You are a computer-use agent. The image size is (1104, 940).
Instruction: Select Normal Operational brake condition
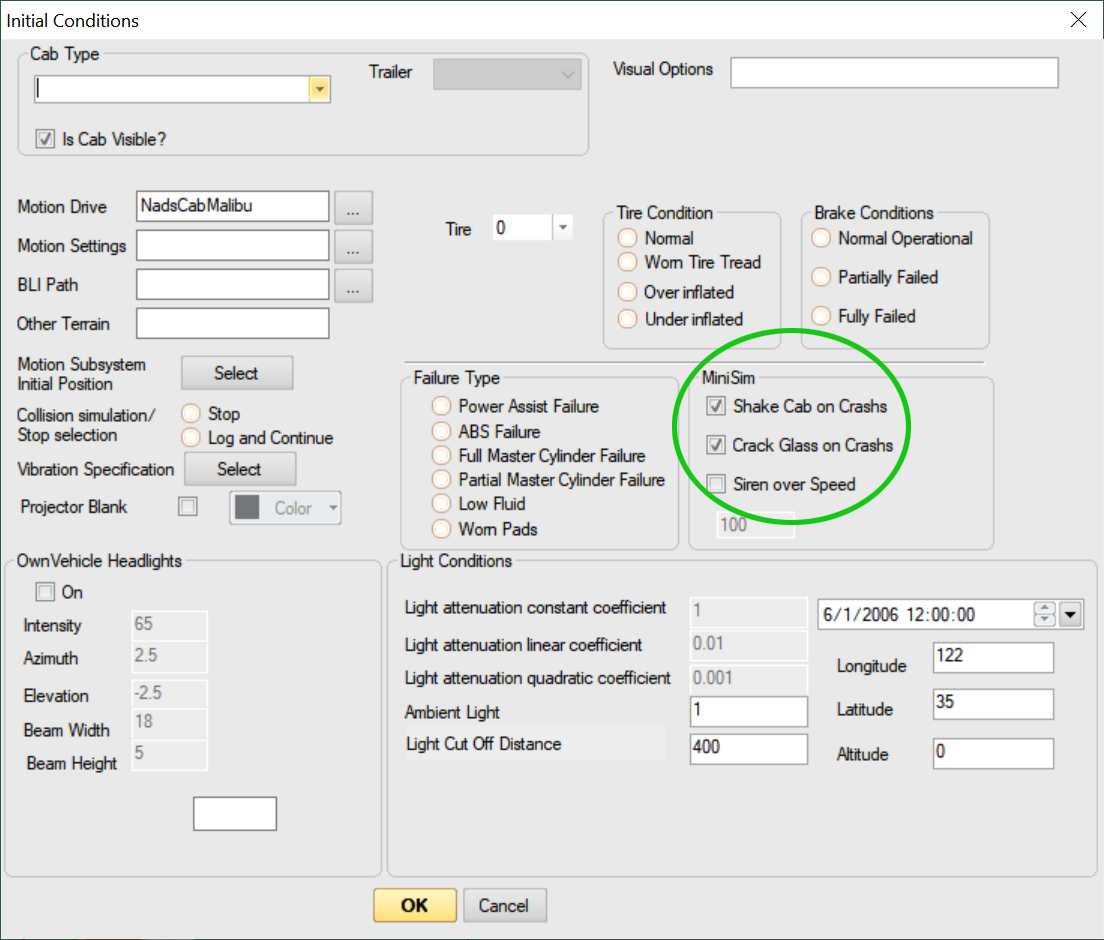[821, 238]
